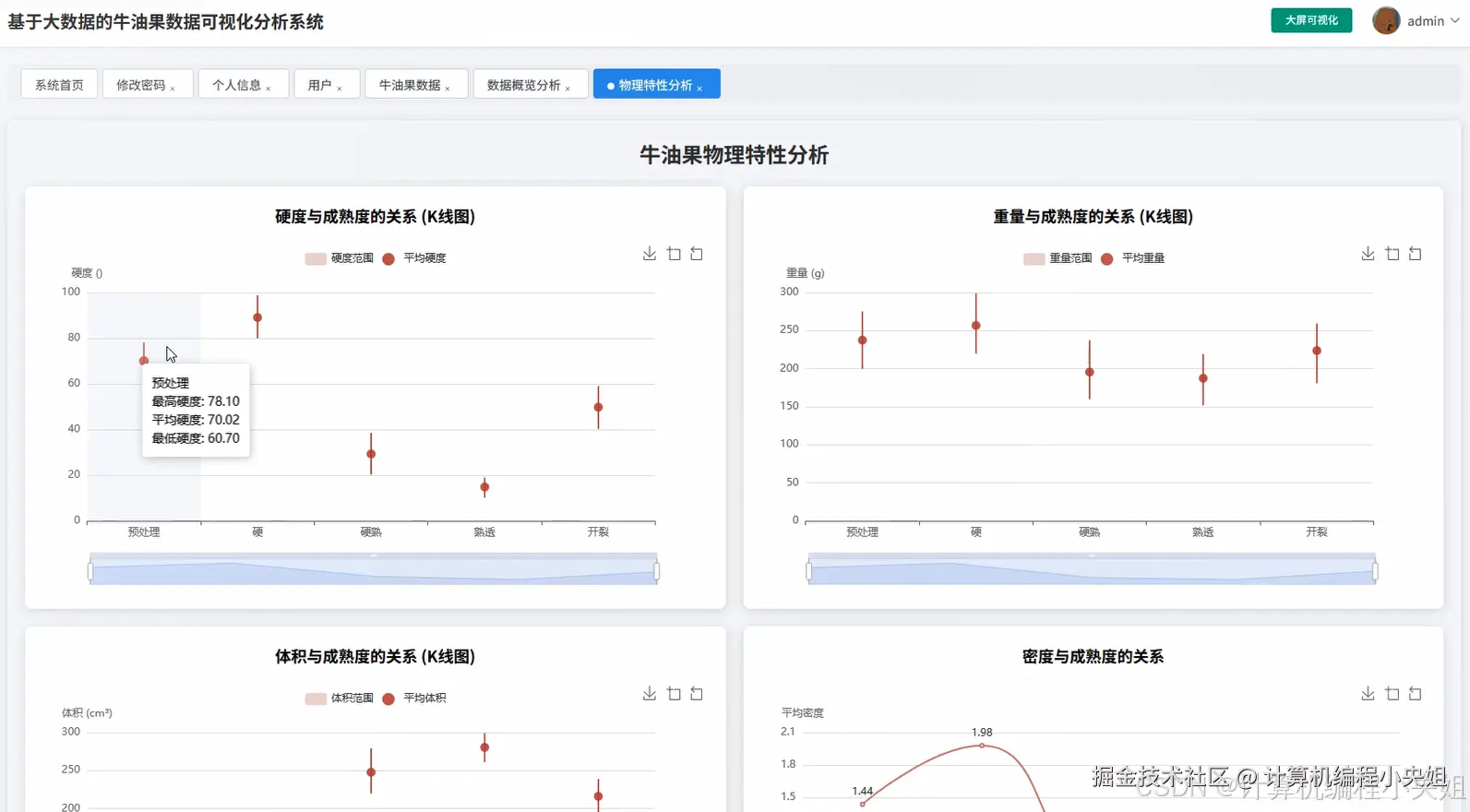This screenshot has height=812, width=1470.
Task: Activate area zoom icon on density chart
Action: click(x=1392, y=694)
